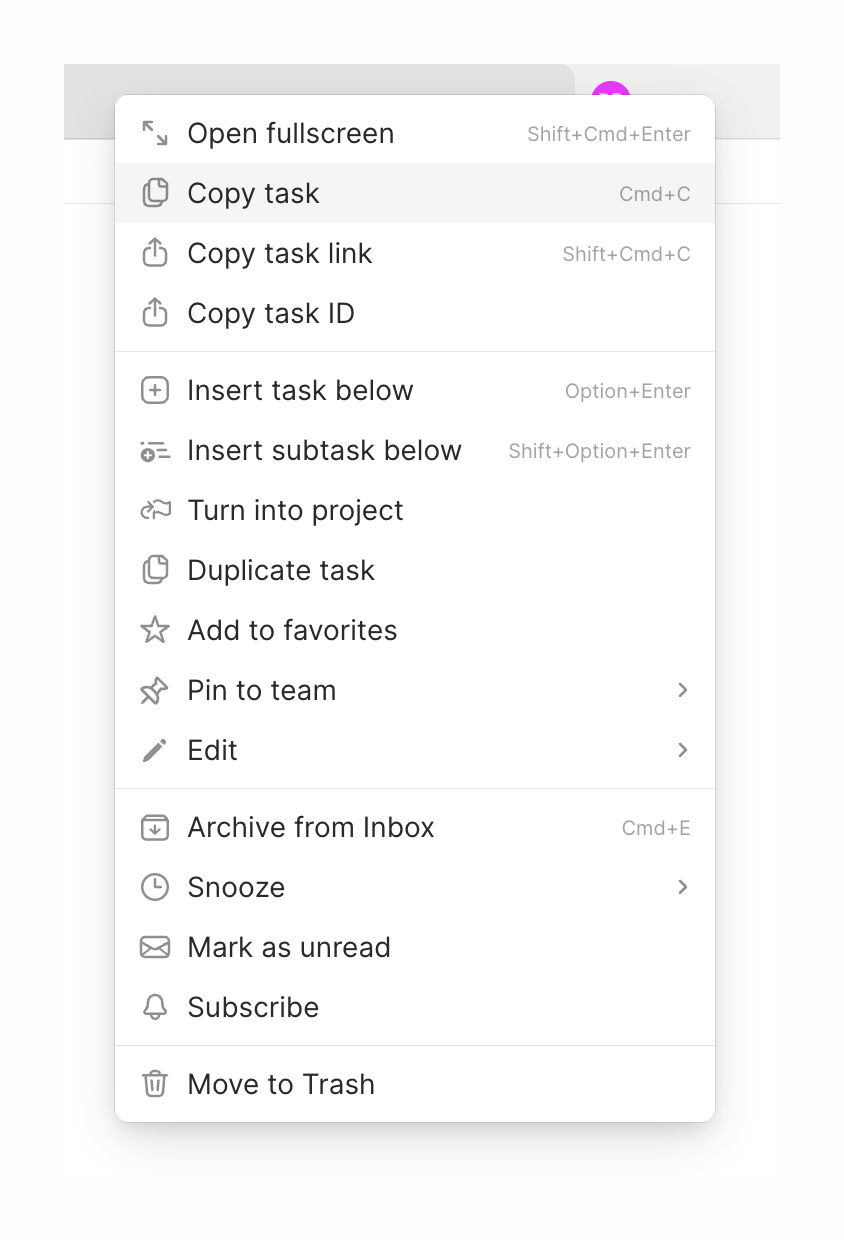Click the bell icon next to Subscribe

click(x=155, y=1007)
